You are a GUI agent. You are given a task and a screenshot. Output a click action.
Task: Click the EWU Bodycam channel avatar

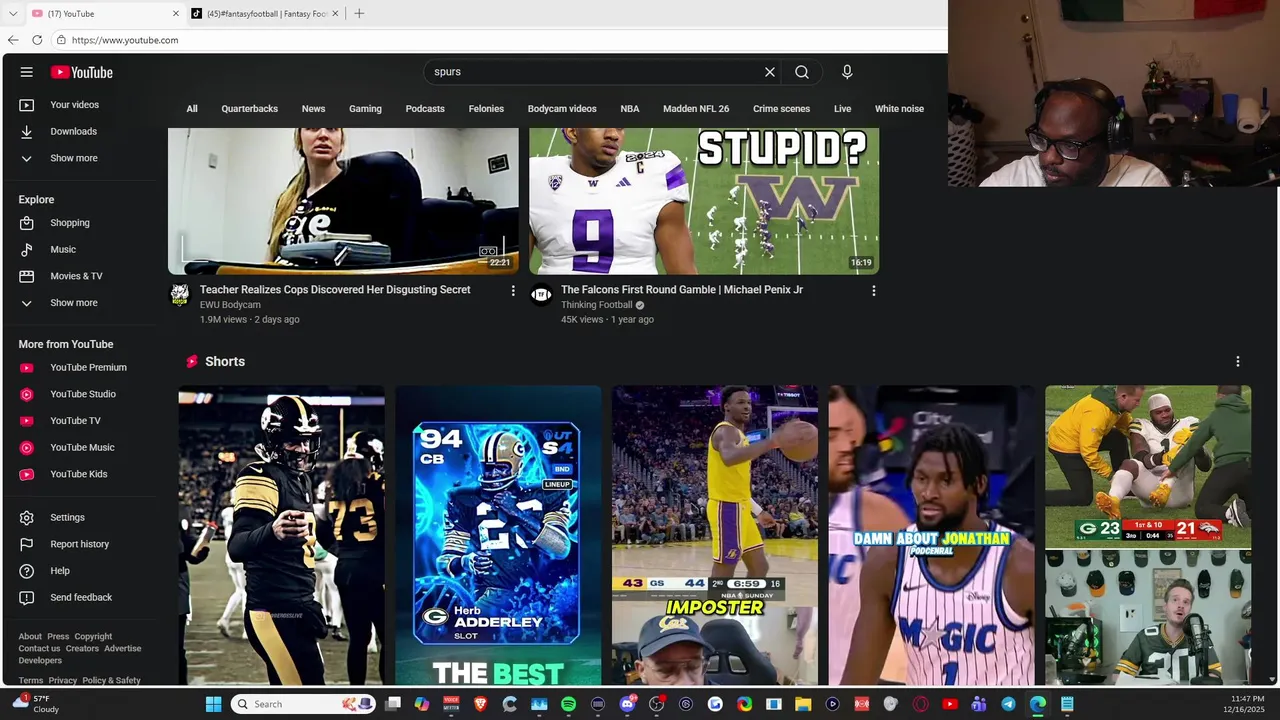[180, 294]
